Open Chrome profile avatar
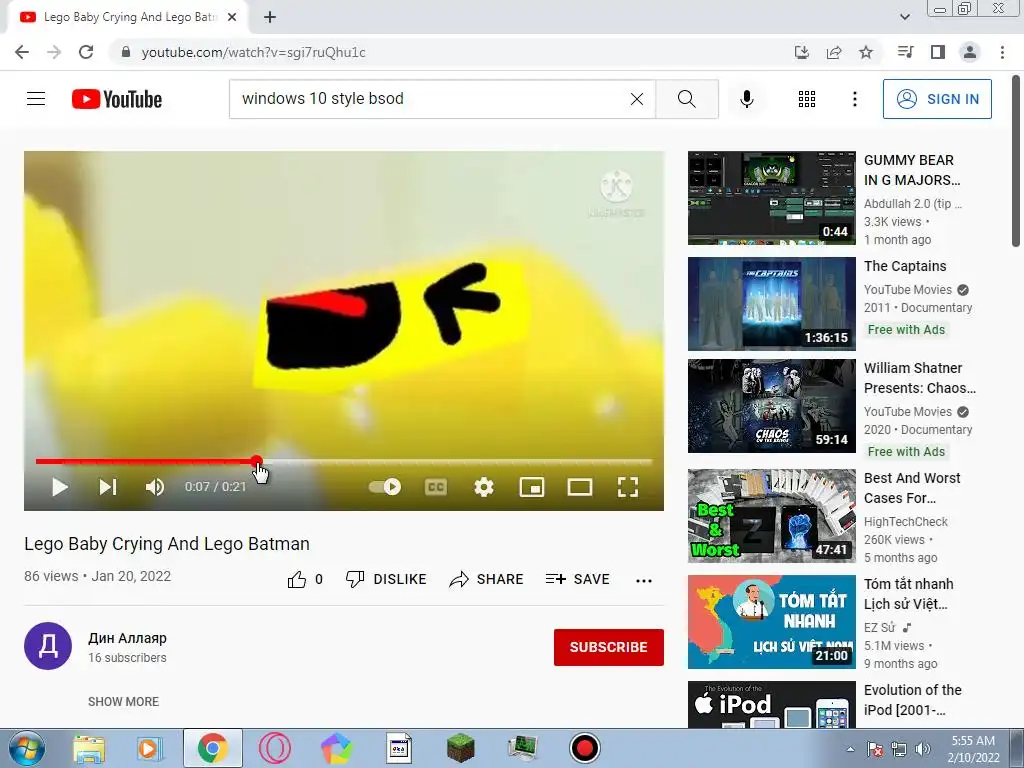 (970, 52)
